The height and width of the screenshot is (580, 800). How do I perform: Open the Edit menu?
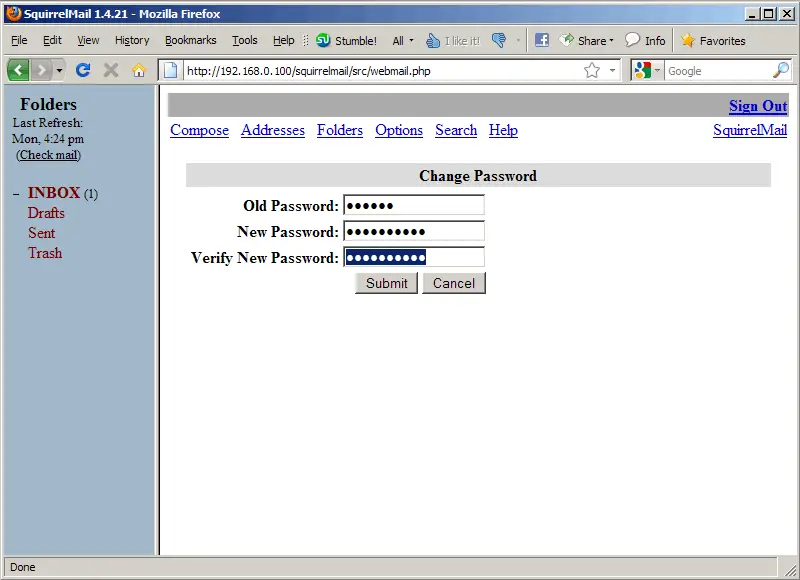point(52,40)
